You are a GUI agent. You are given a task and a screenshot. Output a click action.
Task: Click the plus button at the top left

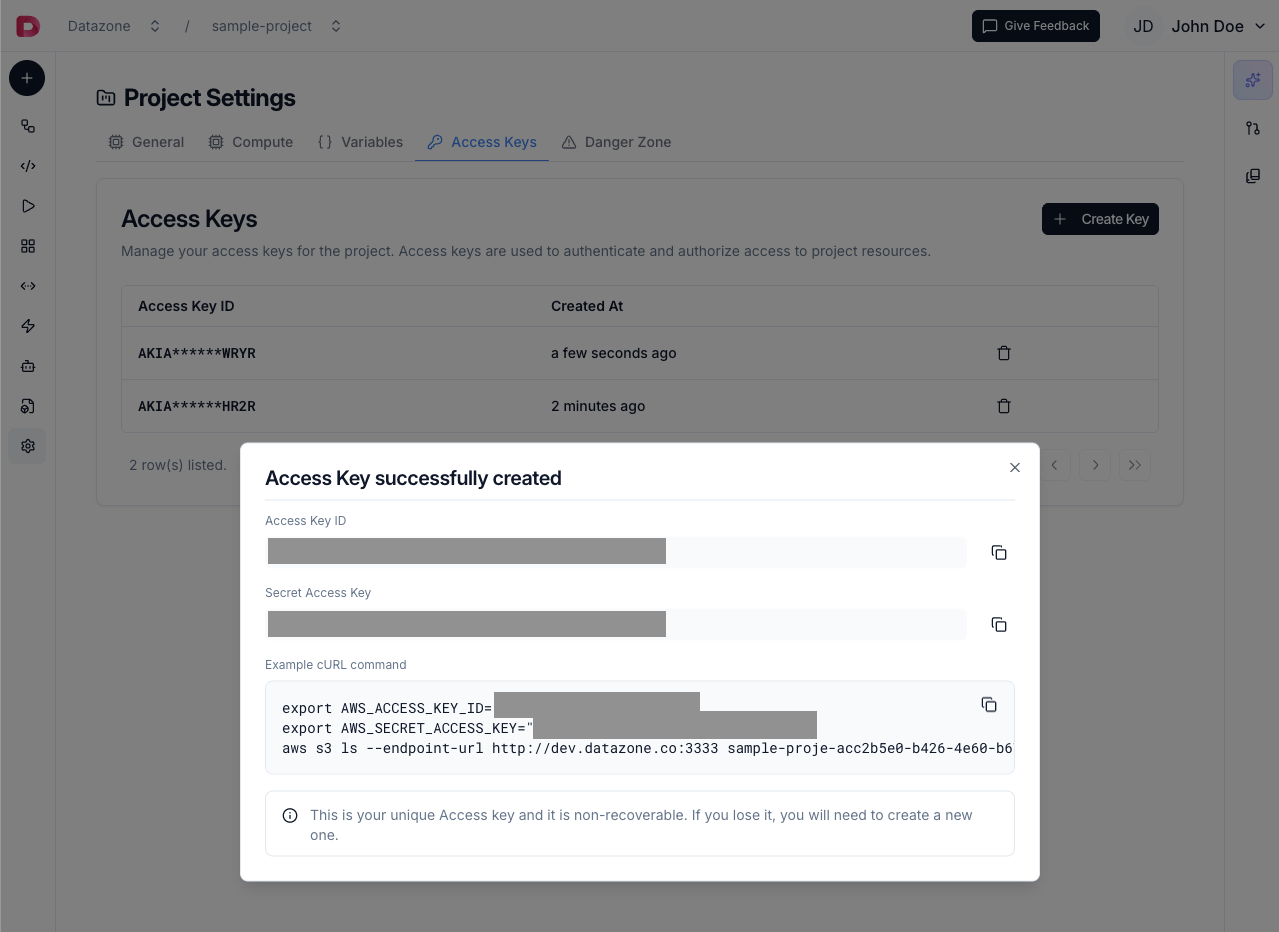(26, 77)
